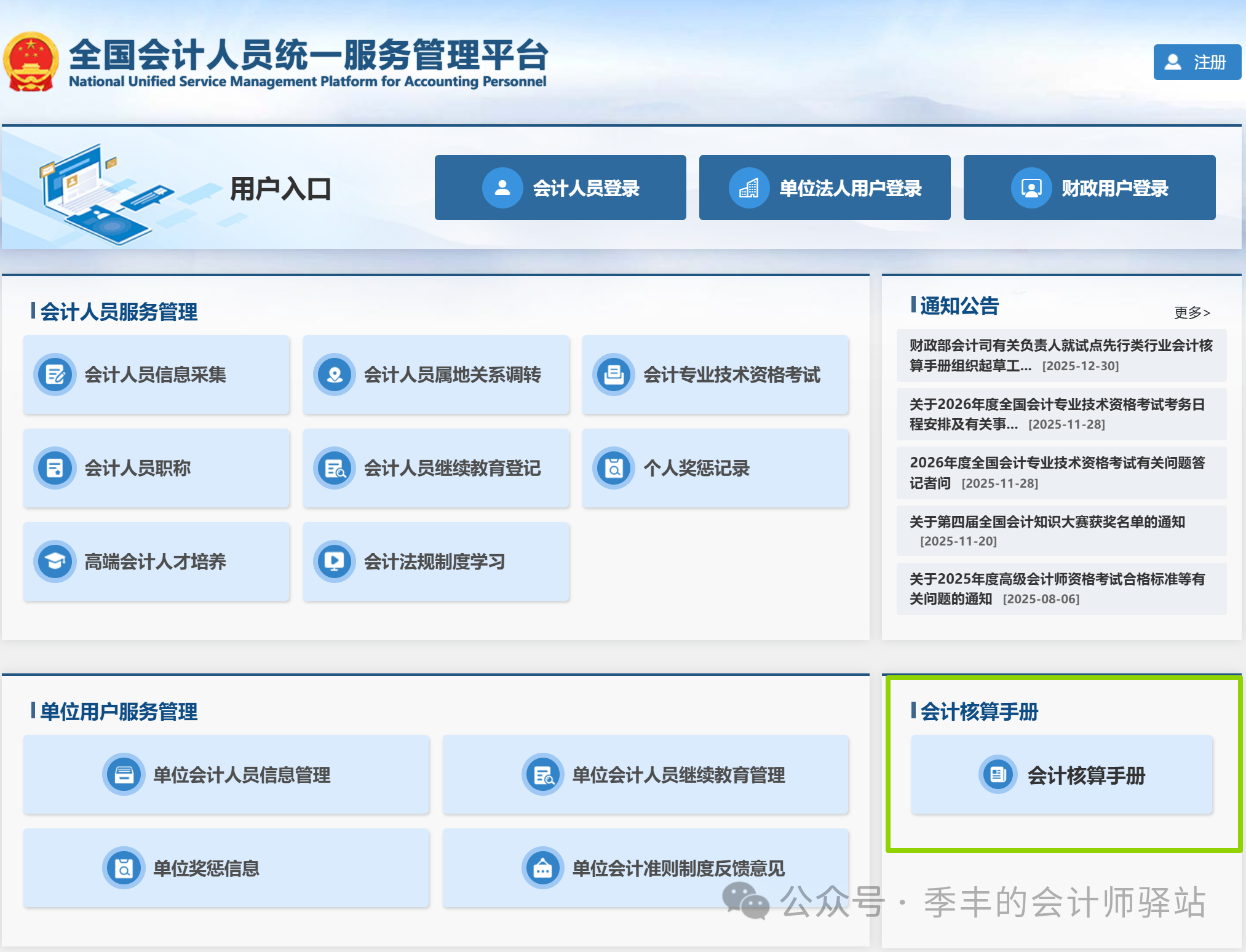Select 单位奖惩信息 tile

pyautogui.click(x=226, y=868)
